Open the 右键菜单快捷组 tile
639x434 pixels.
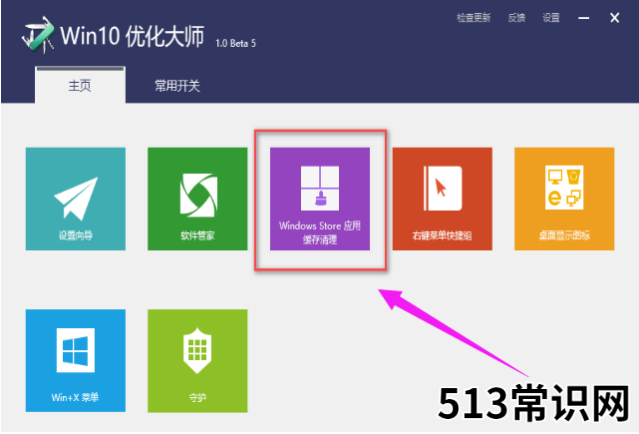[x=442, y=199]
